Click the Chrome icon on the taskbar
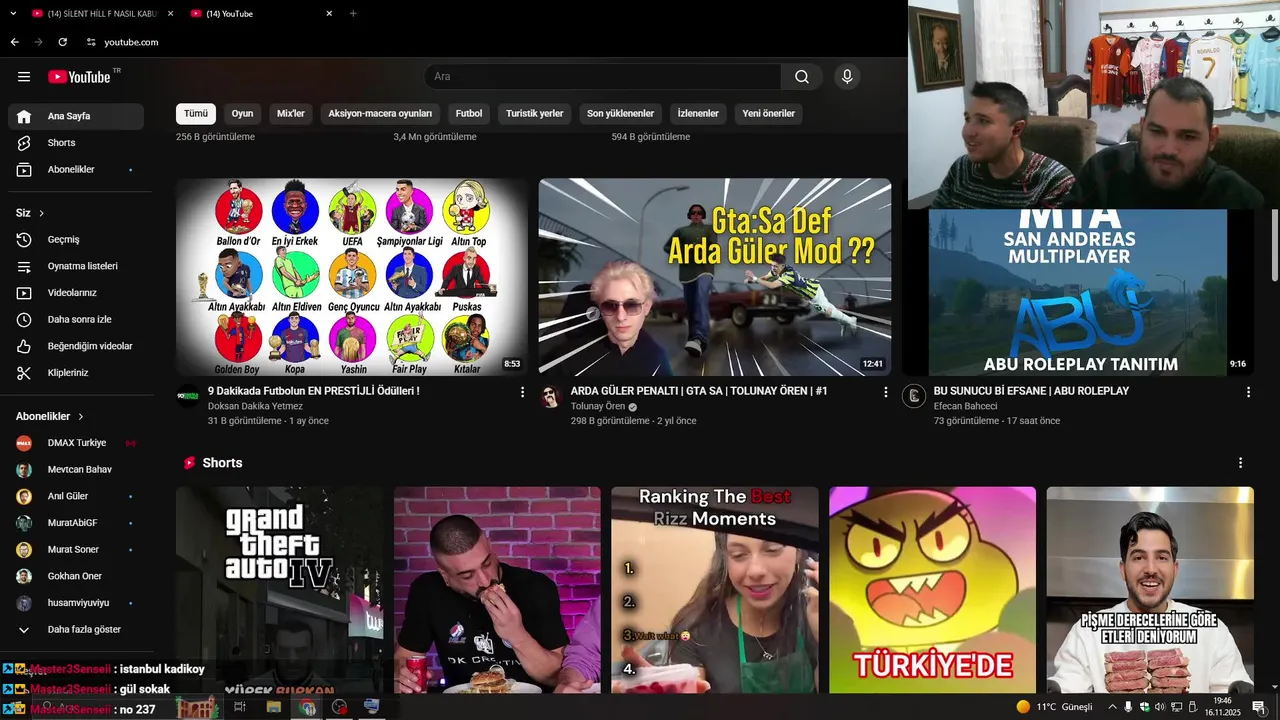The image size is (1280, 720). (308, 707)
